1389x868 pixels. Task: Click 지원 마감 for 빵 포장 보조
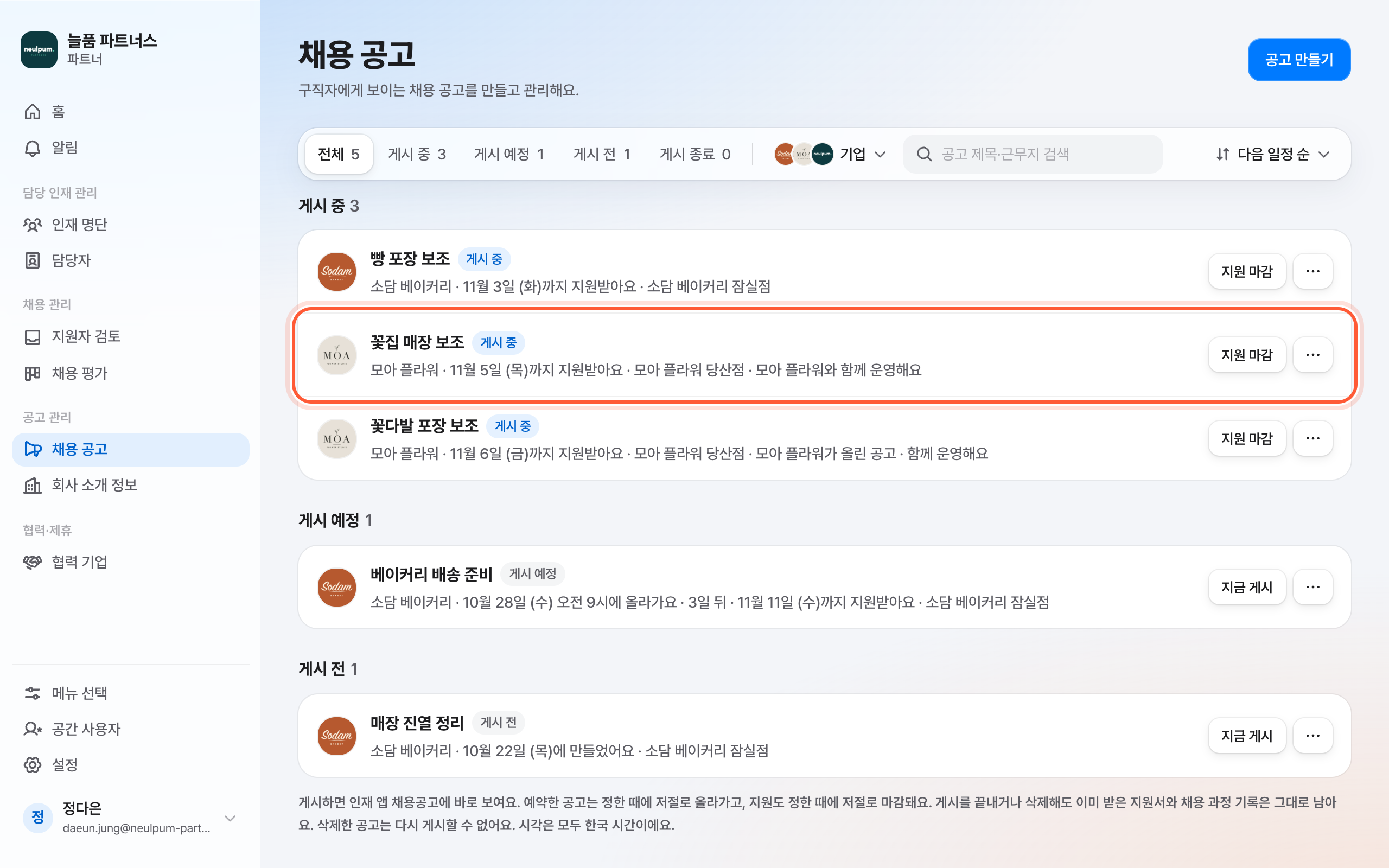tap(1247, 271)
